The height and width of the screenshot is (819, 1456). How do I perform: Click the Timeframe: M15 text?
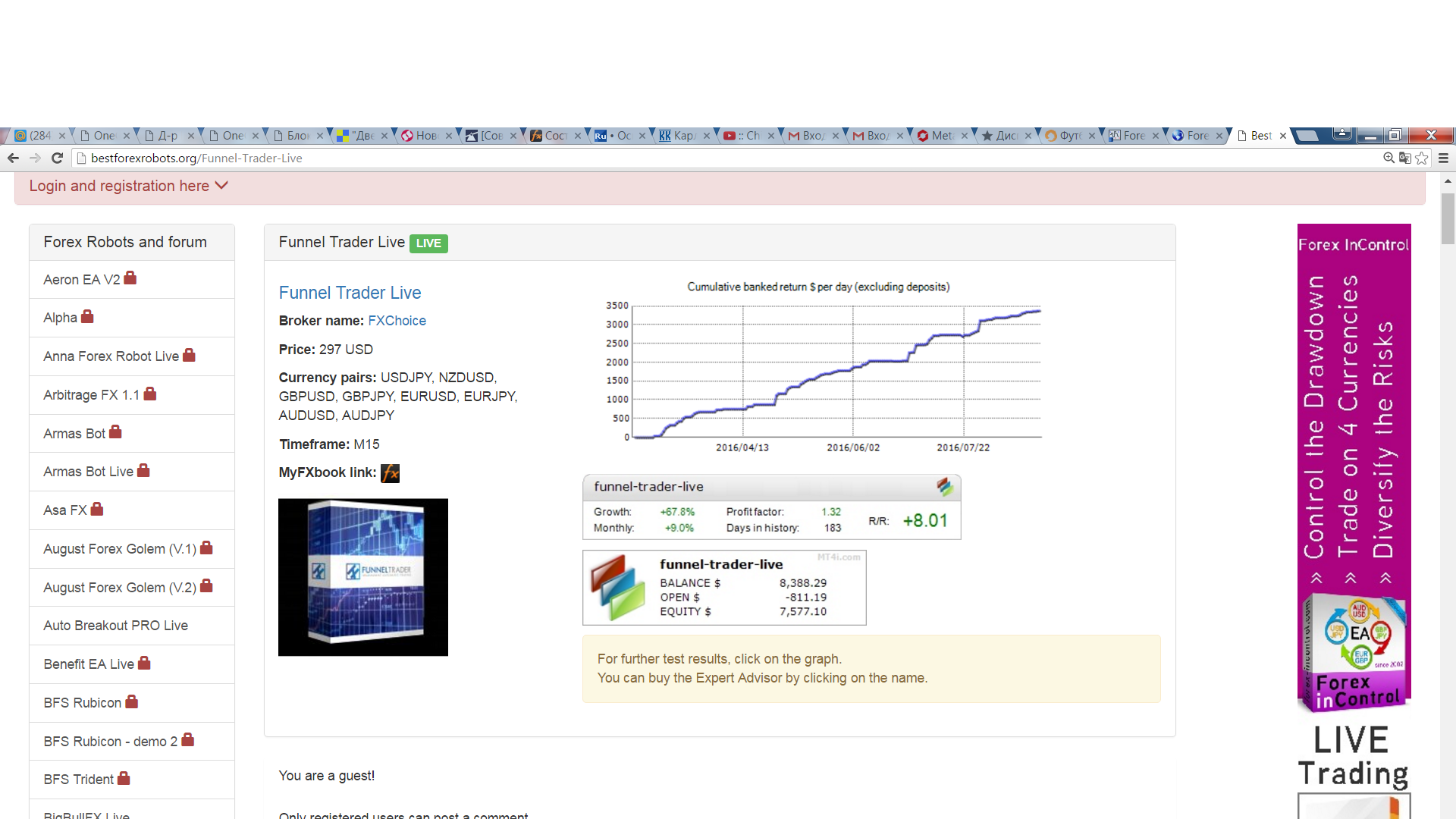point(329,444)
